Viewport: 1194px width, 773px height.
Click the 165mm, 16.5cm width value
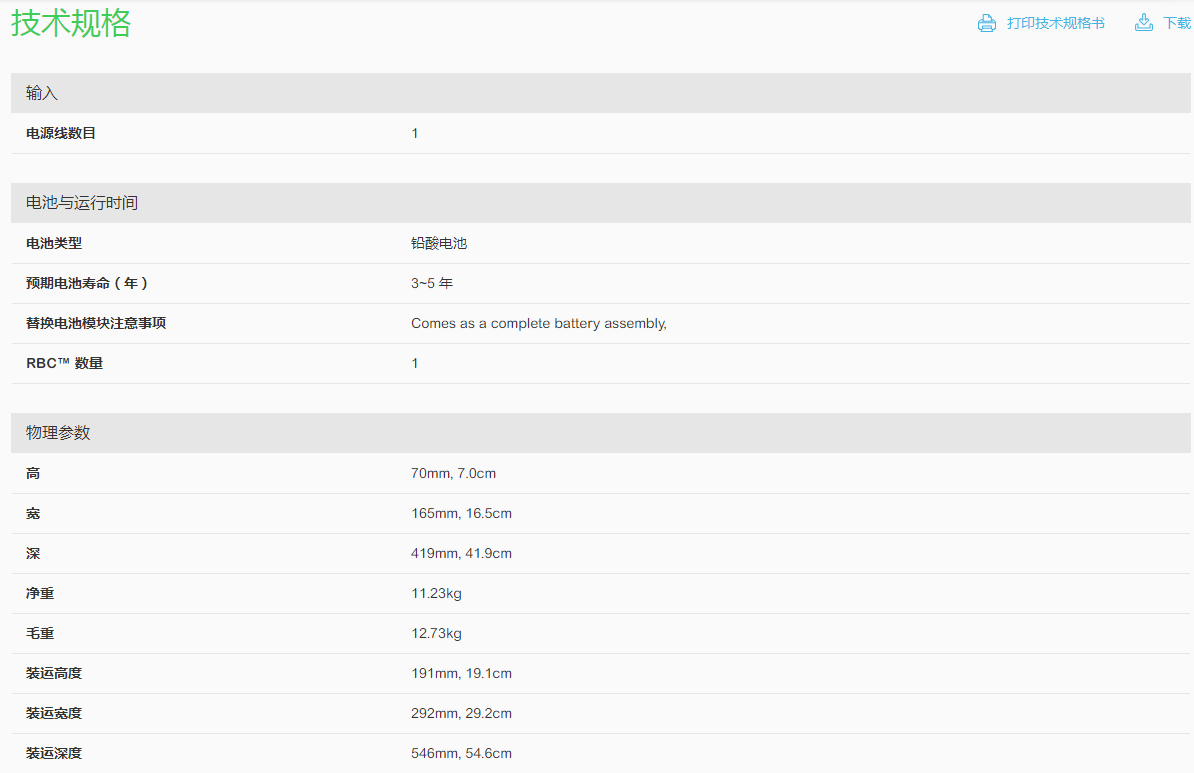tap(461, 513)
